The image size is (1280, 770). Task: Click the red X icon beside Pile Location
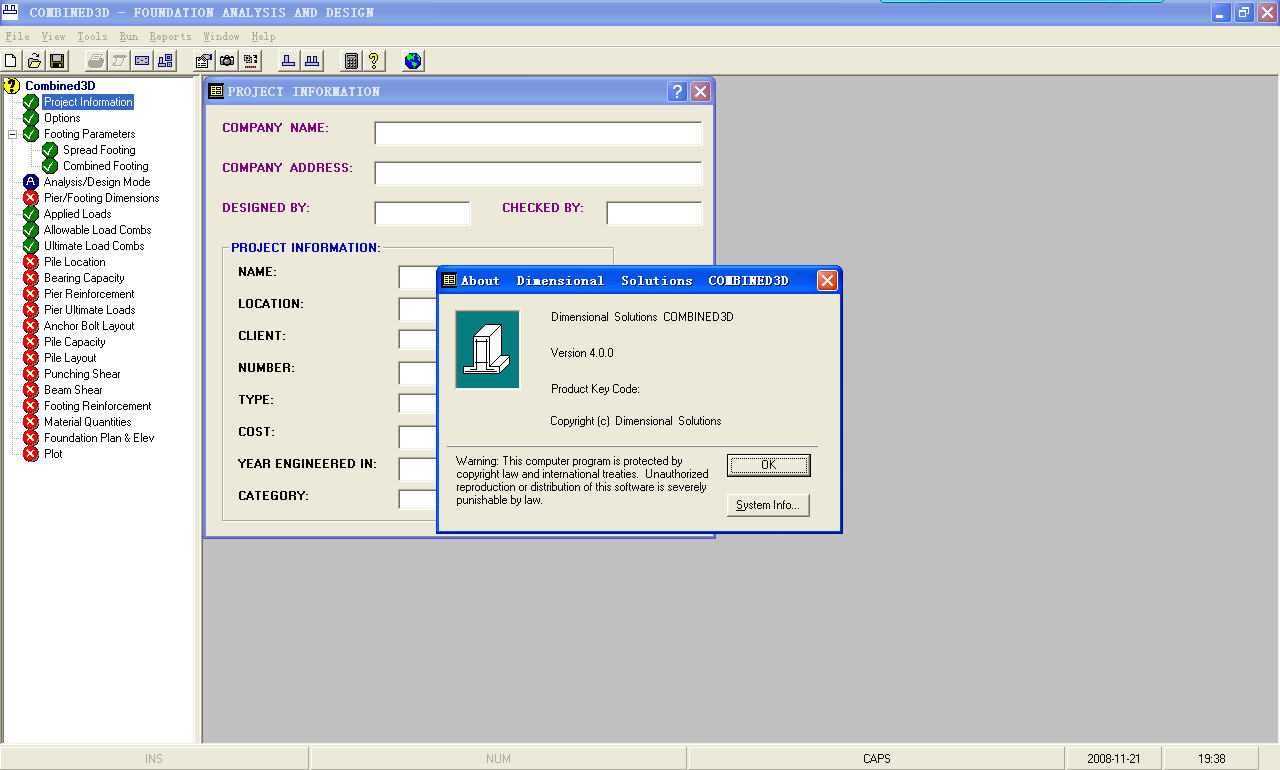tap(31, 262)
